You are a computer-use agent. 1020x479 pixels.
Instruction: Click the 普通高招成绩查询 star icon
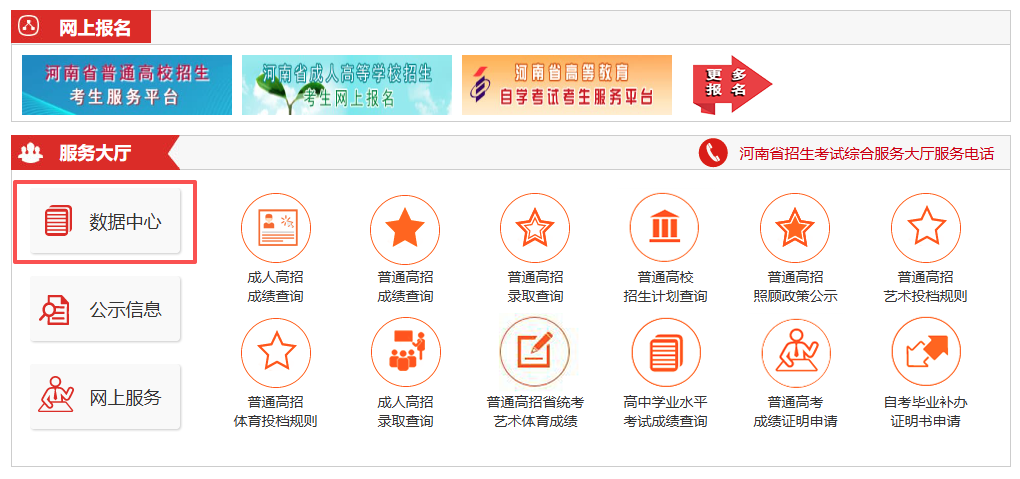[x=405, y=229]
